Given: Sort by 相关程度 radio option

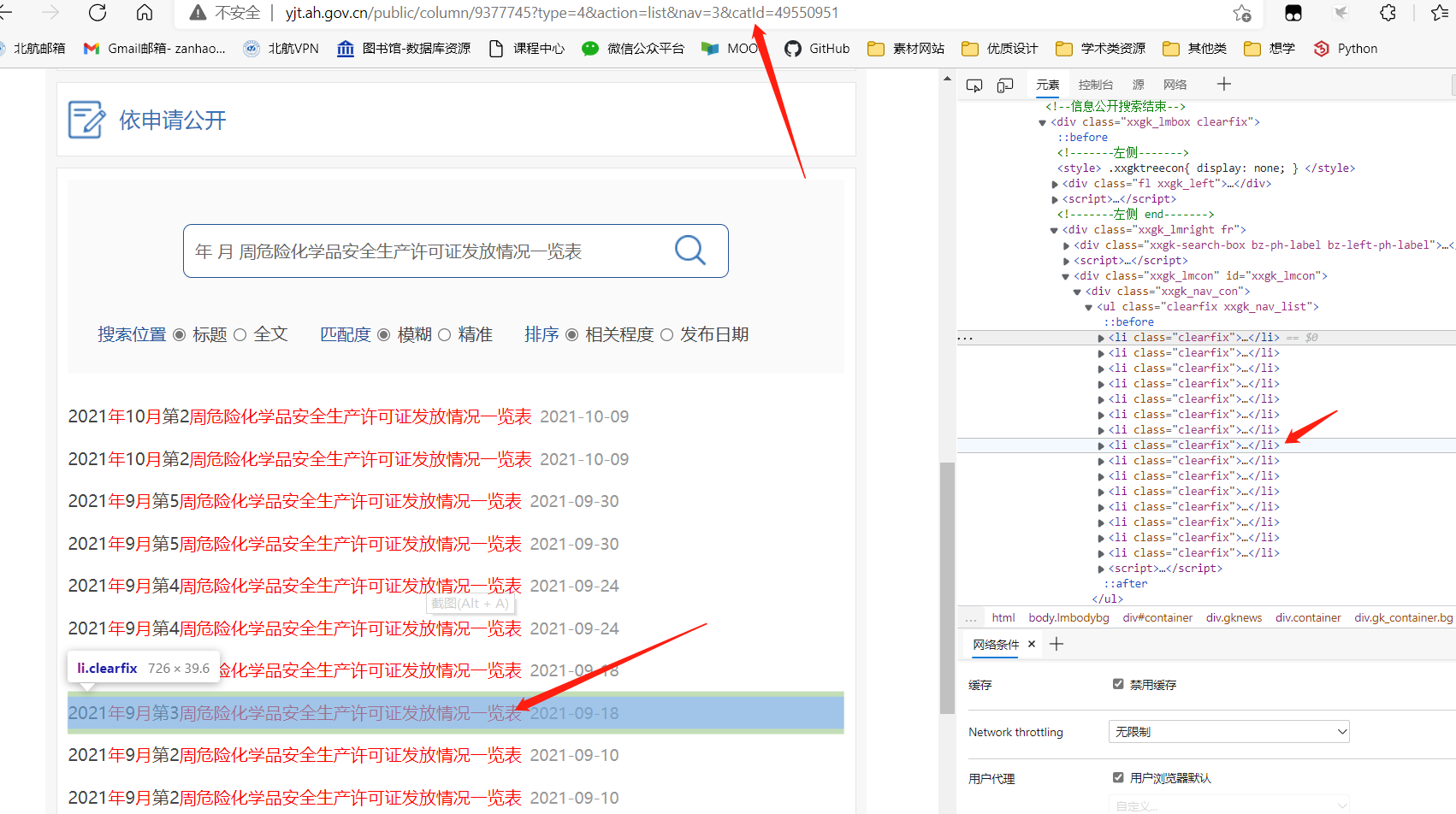Looking at the screenshot, I should click(572, 335).
